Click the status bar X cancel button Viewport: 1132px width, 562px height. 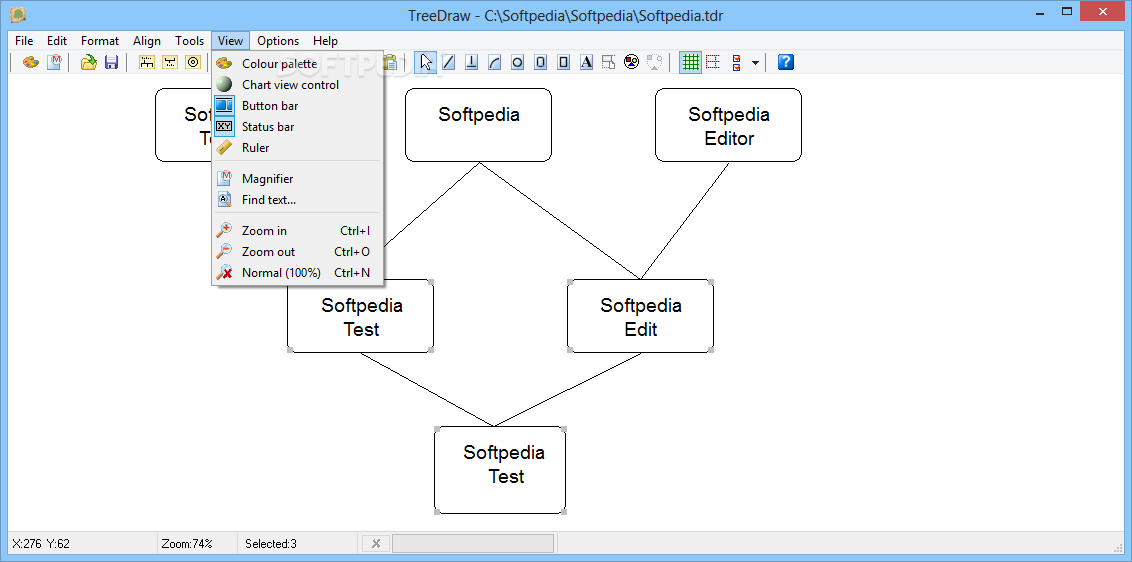(x=375, y=544)
